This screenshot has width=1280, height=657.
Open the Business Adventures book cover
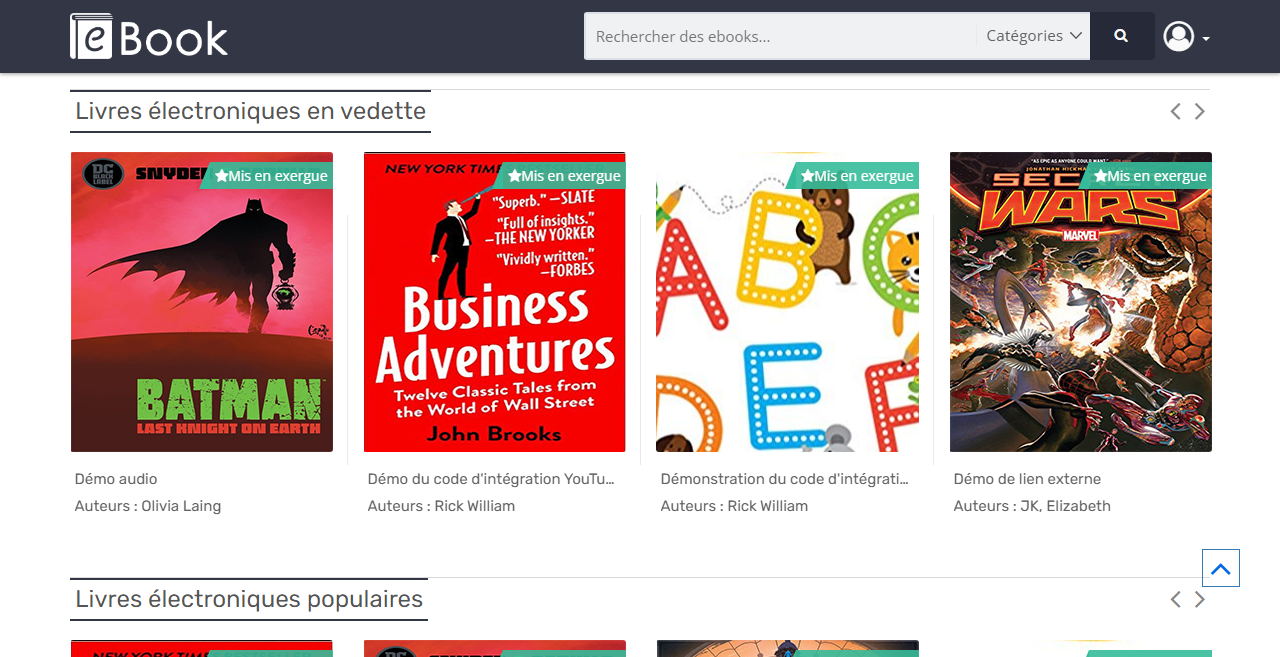(x=495, y=302)
